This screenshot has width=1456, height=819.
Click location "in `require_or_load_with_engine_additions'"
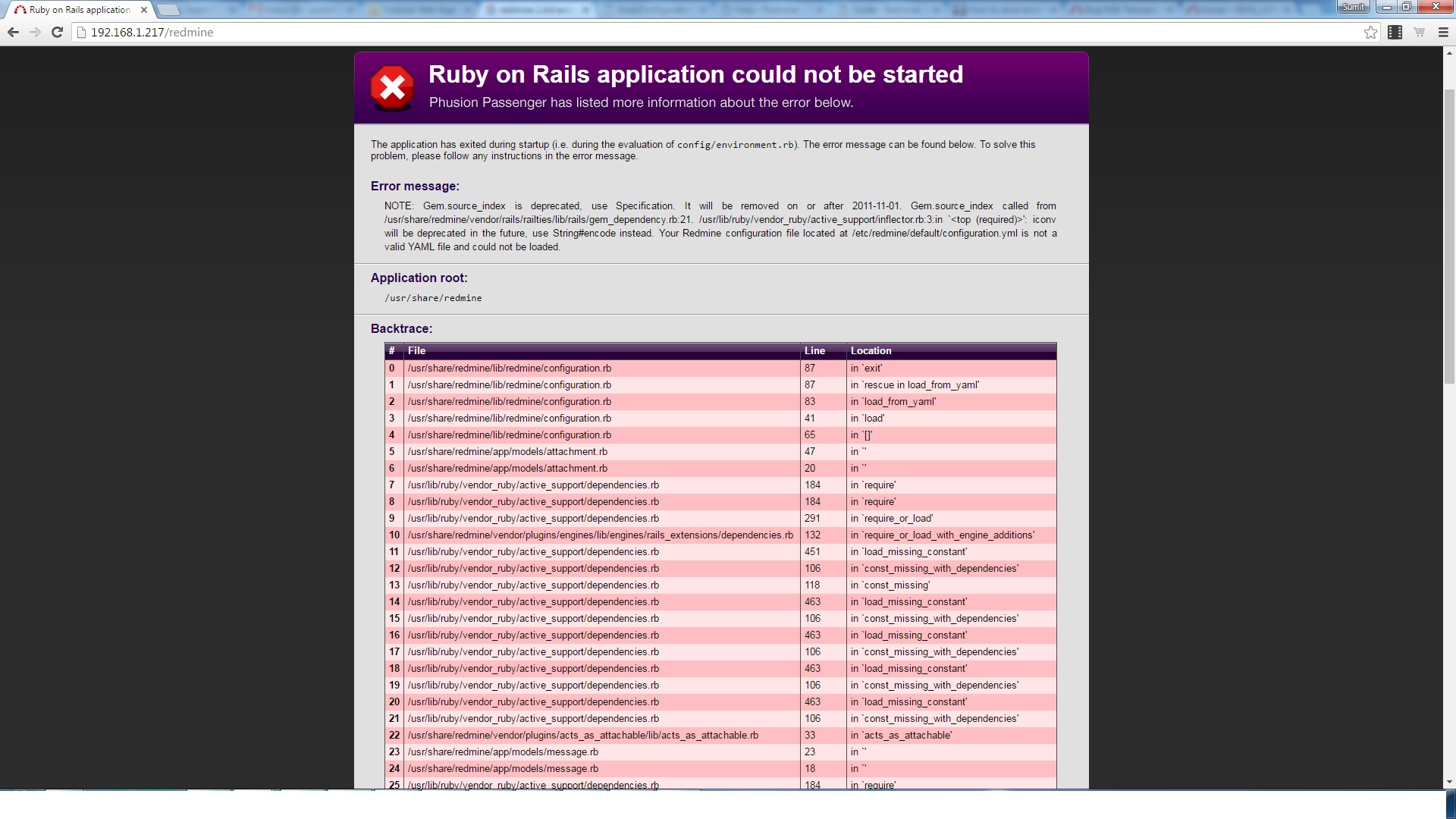click(x=942, y=535)
